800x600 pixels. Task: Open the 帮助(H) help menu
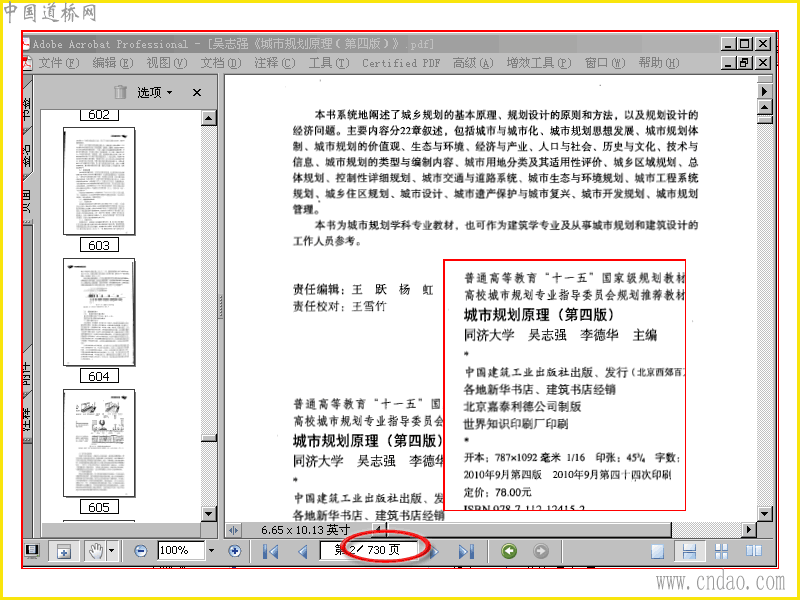pyautogui.click(x=659, y=63)
